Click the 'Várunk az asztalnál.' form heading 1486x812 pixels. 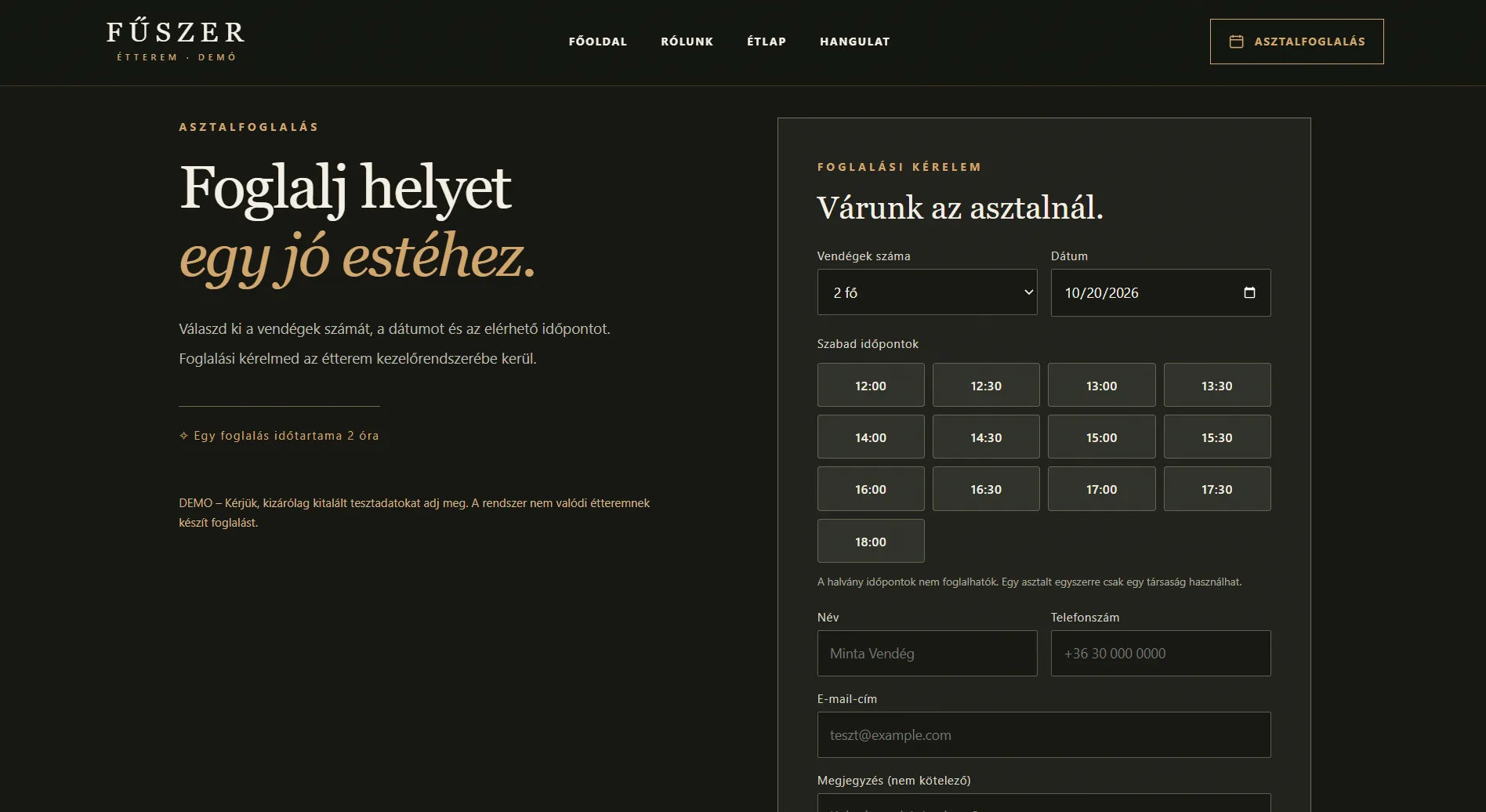click(x=960, y=208)
